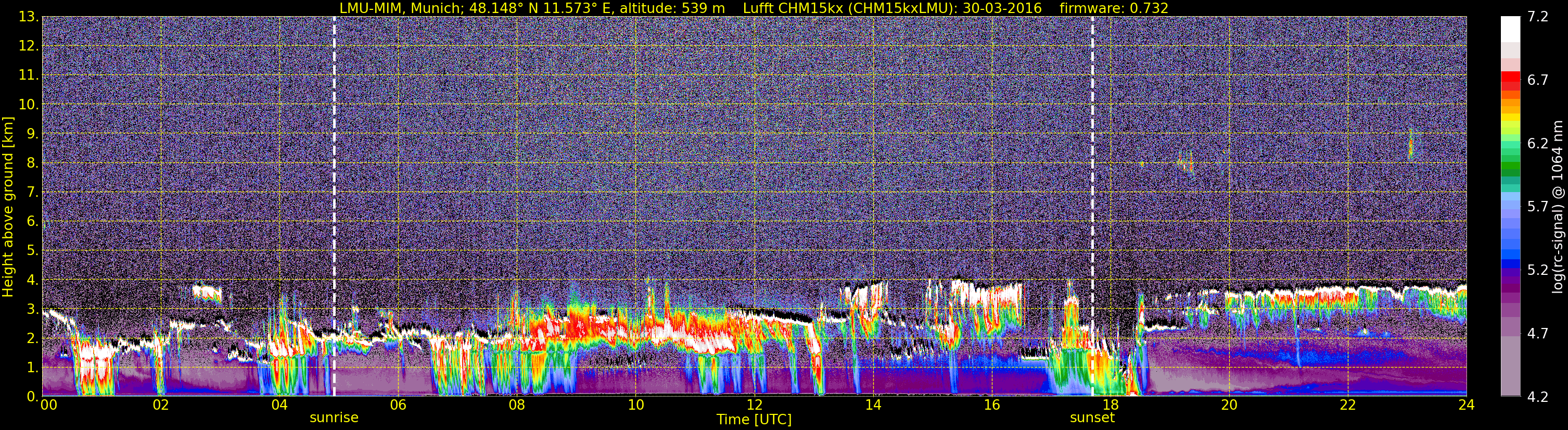The image size is (1568, 430).
Task: Click the time axis tick '08'
Action: coord(516,405)
